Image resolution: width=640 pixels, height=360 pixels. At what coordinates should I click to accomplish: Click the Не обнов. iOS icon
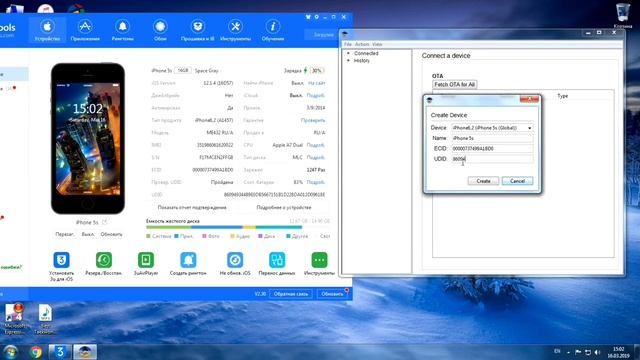point(235,260)
